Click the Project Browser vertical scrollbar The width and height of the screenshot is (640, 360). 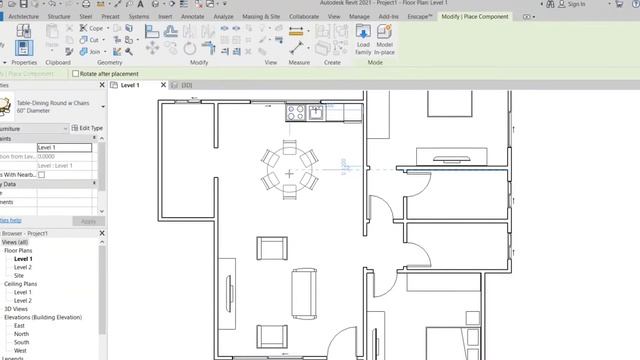click(x=102, y=290)
